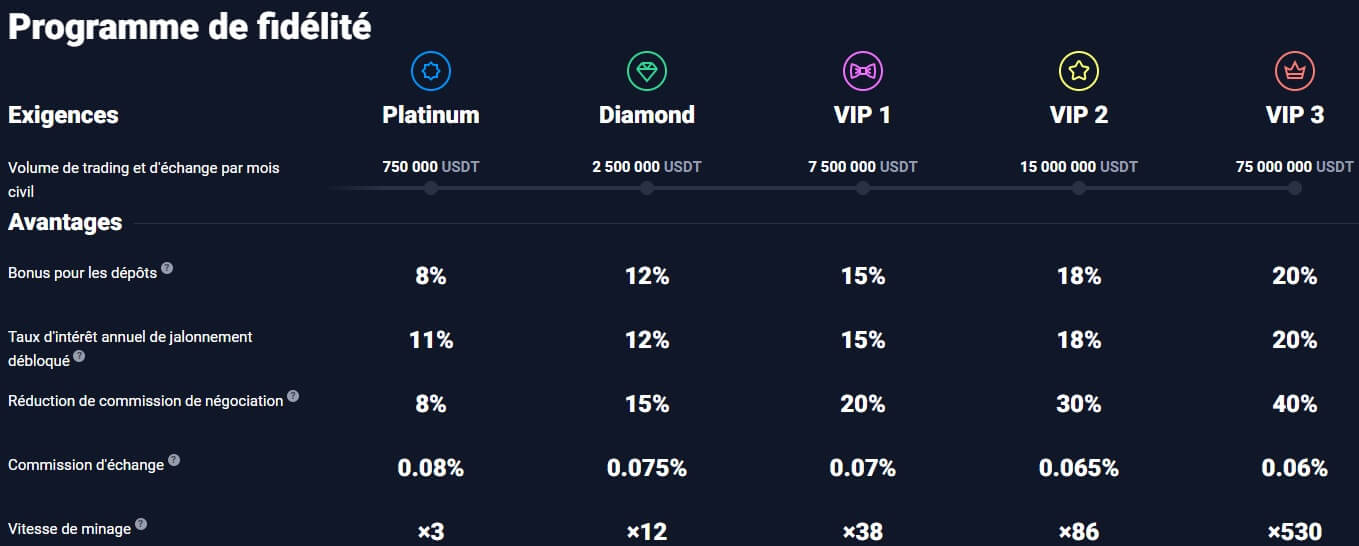Image resolution: width=1359 pixels, height=546 pixels.
Task: Show info for Réduction de commission de négociation
Action: tap(293, 396)
